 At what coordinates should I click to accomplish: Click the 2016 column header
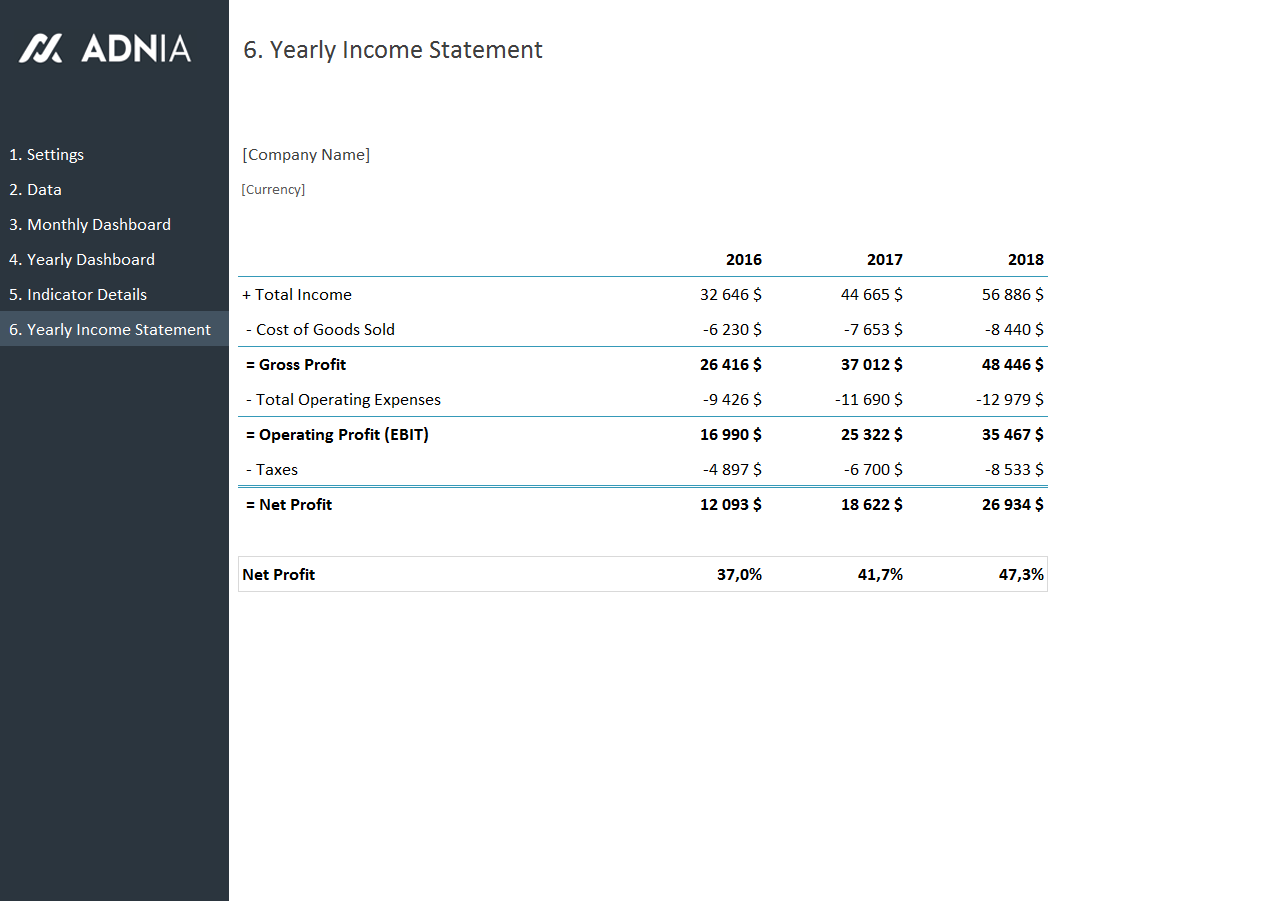pyautogui.click(x=743, y=260)
